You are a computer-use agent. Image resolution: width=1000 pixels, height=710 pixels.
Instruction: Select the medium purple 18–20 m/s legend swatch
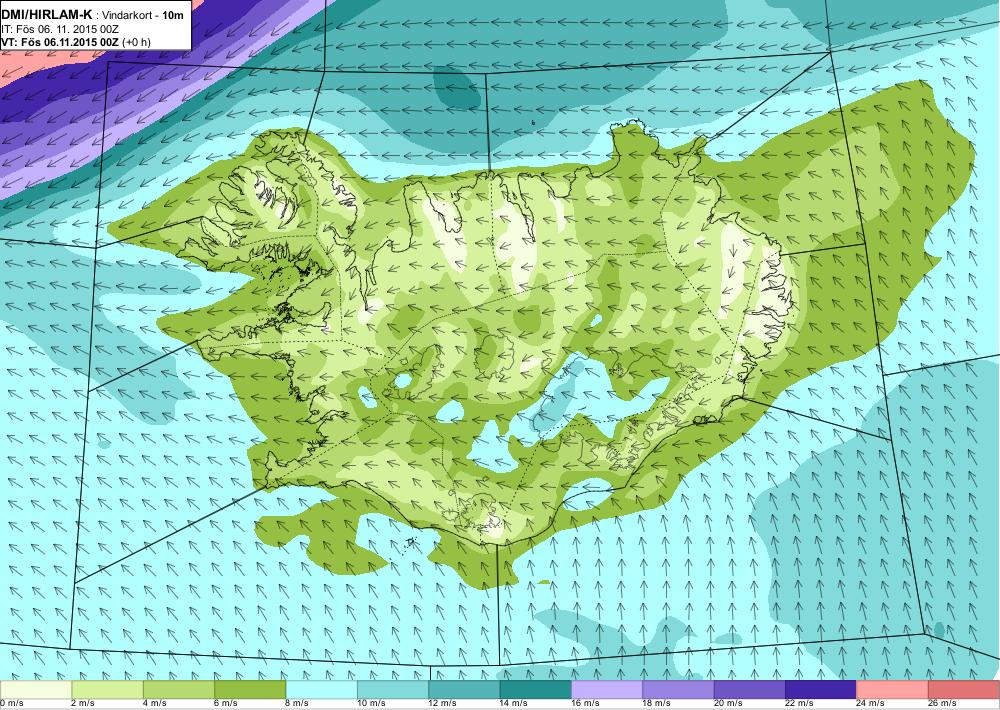point(678,689)
